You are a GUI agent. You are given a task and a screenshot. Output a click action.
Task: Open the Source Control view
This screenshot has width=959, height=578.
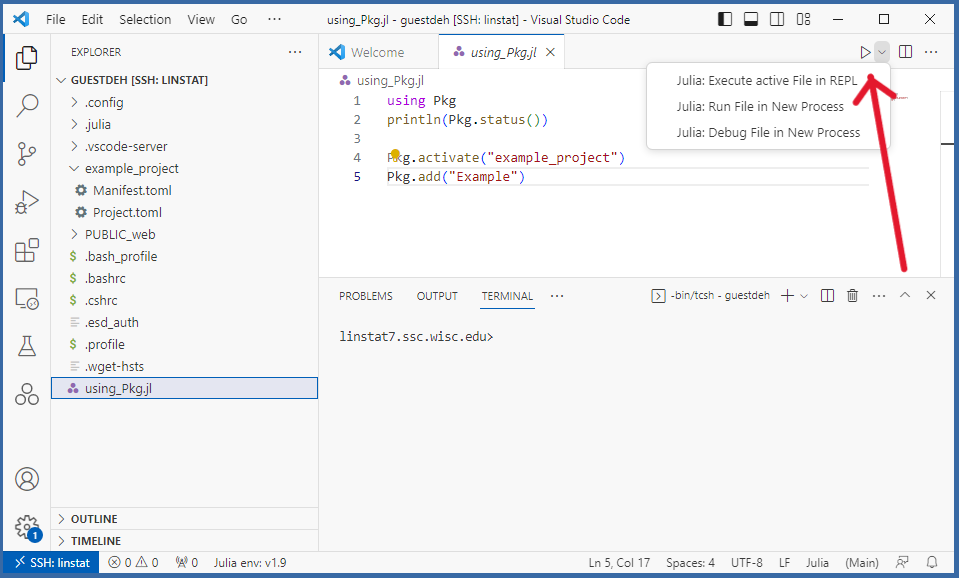(x=27, y=153)
